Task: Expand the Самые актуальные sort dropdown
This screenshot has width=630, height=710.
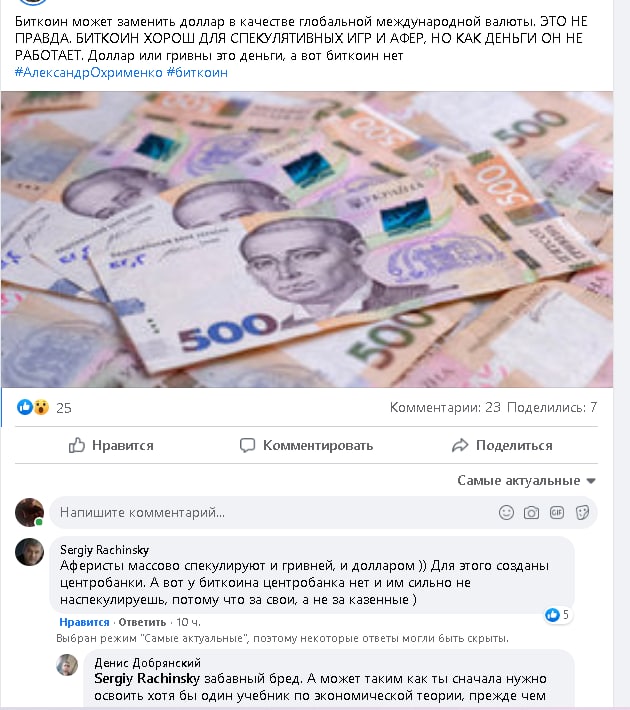Action: tap(526, 480)
